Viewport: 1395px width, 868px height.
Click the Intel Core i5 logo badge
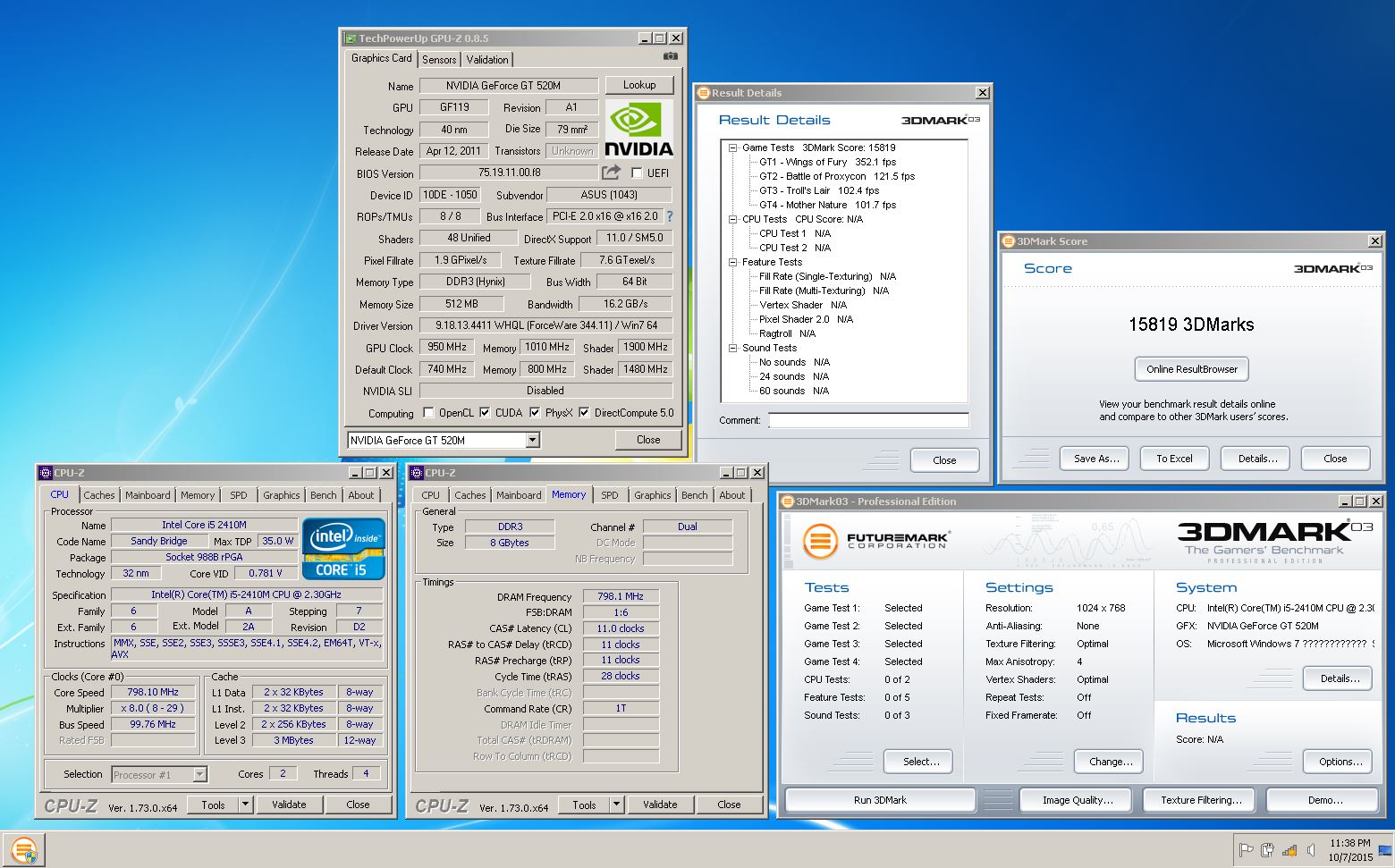[x=344, y=548]
